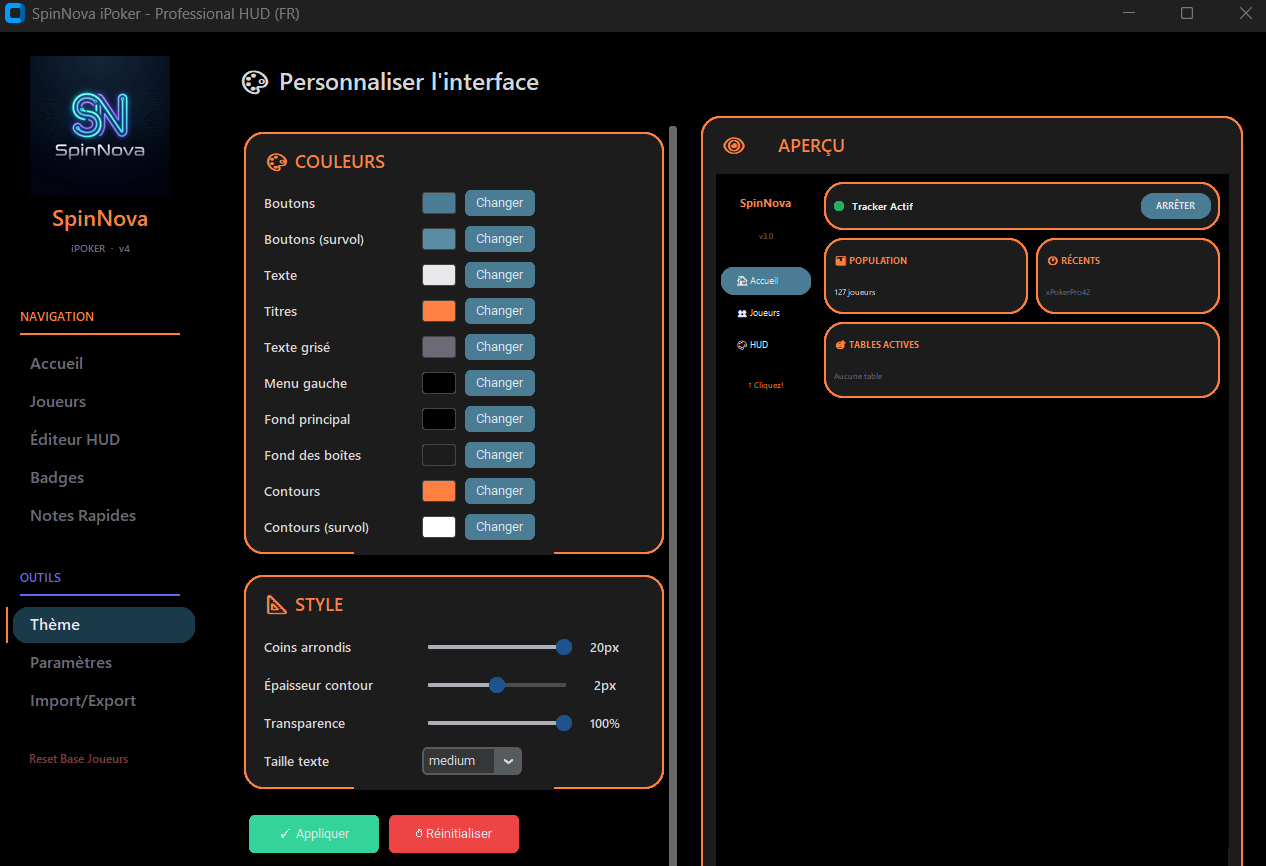Viewport: 1266px width, 866px height.
Task: Click Changer for Titres color
Action: (x=500, y=311)
